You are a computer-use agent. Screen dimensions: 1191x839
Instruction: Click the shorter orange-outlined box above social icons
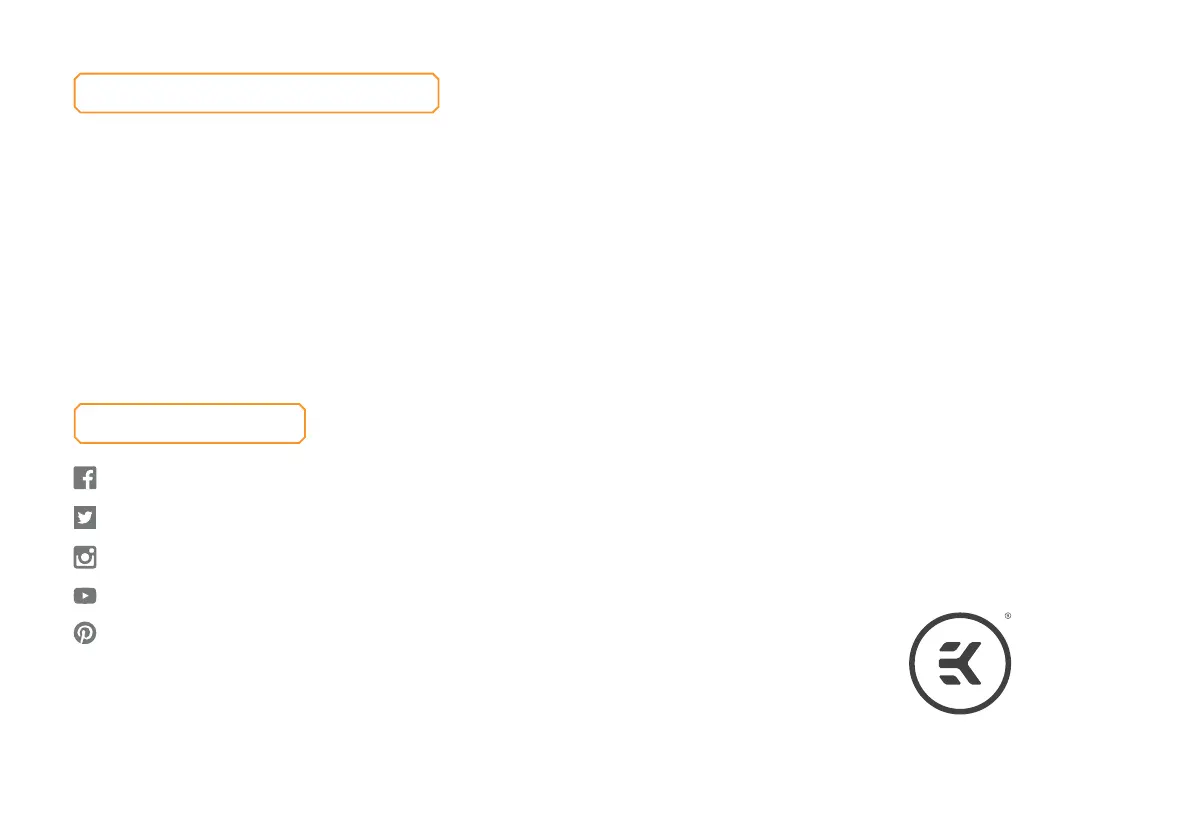coord(189,424)
